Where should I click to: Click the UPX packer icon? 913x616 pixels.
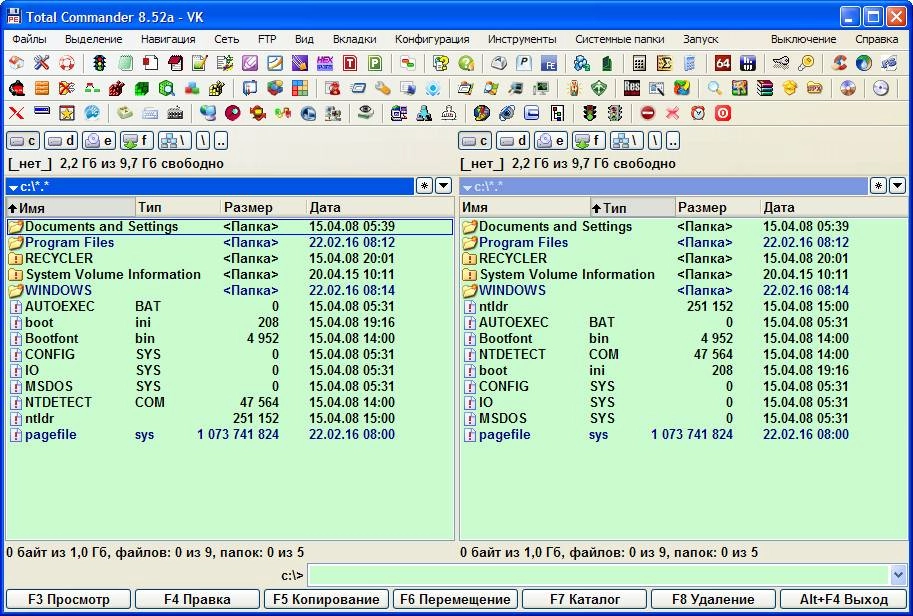(x=815, y=88)
